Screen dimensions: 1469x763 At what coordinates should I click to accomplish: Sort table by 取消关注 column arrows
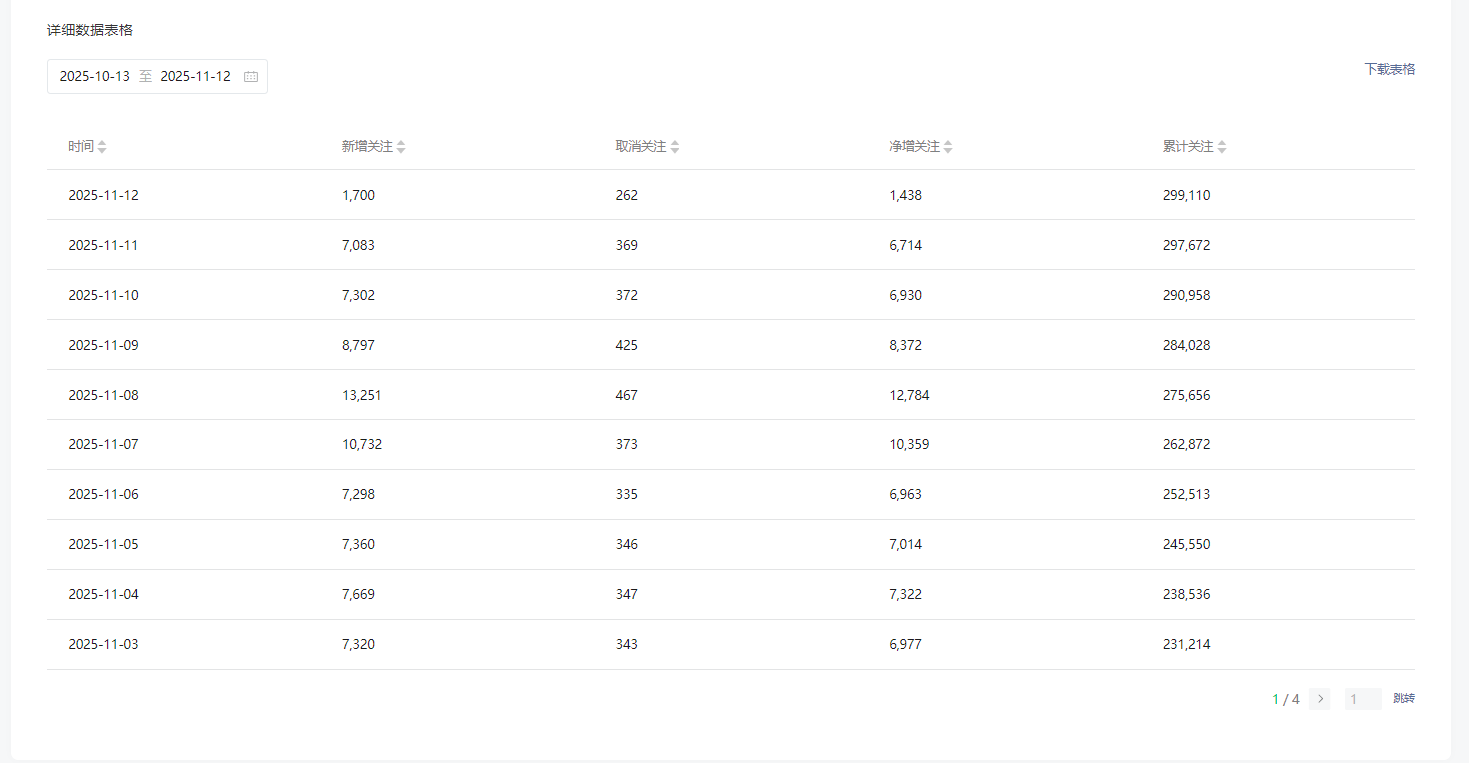pyautogui.click(x=675, y=147)
